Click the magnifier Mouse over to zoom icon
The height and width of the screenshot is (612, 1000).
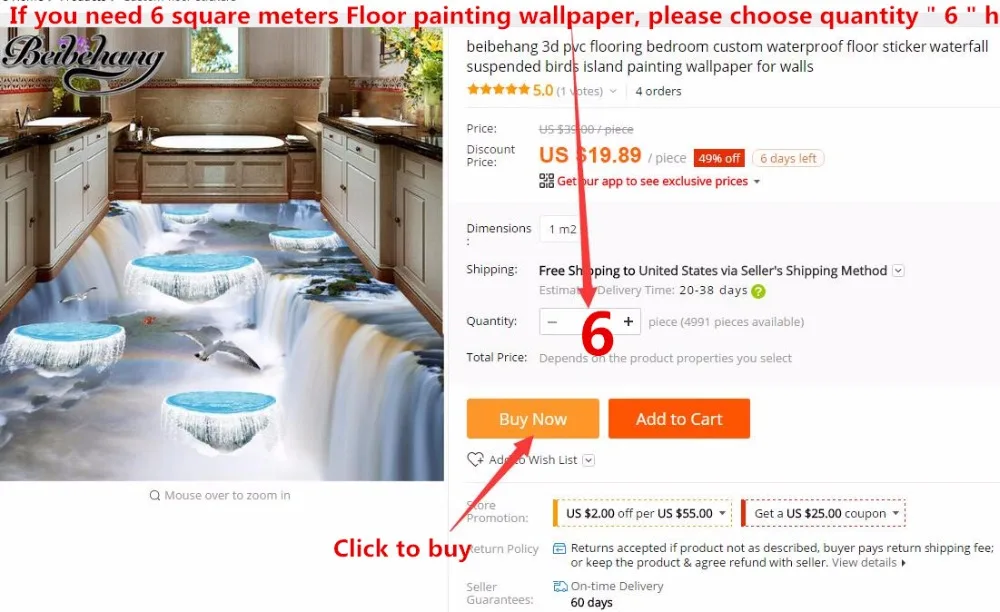coord(154,495)
